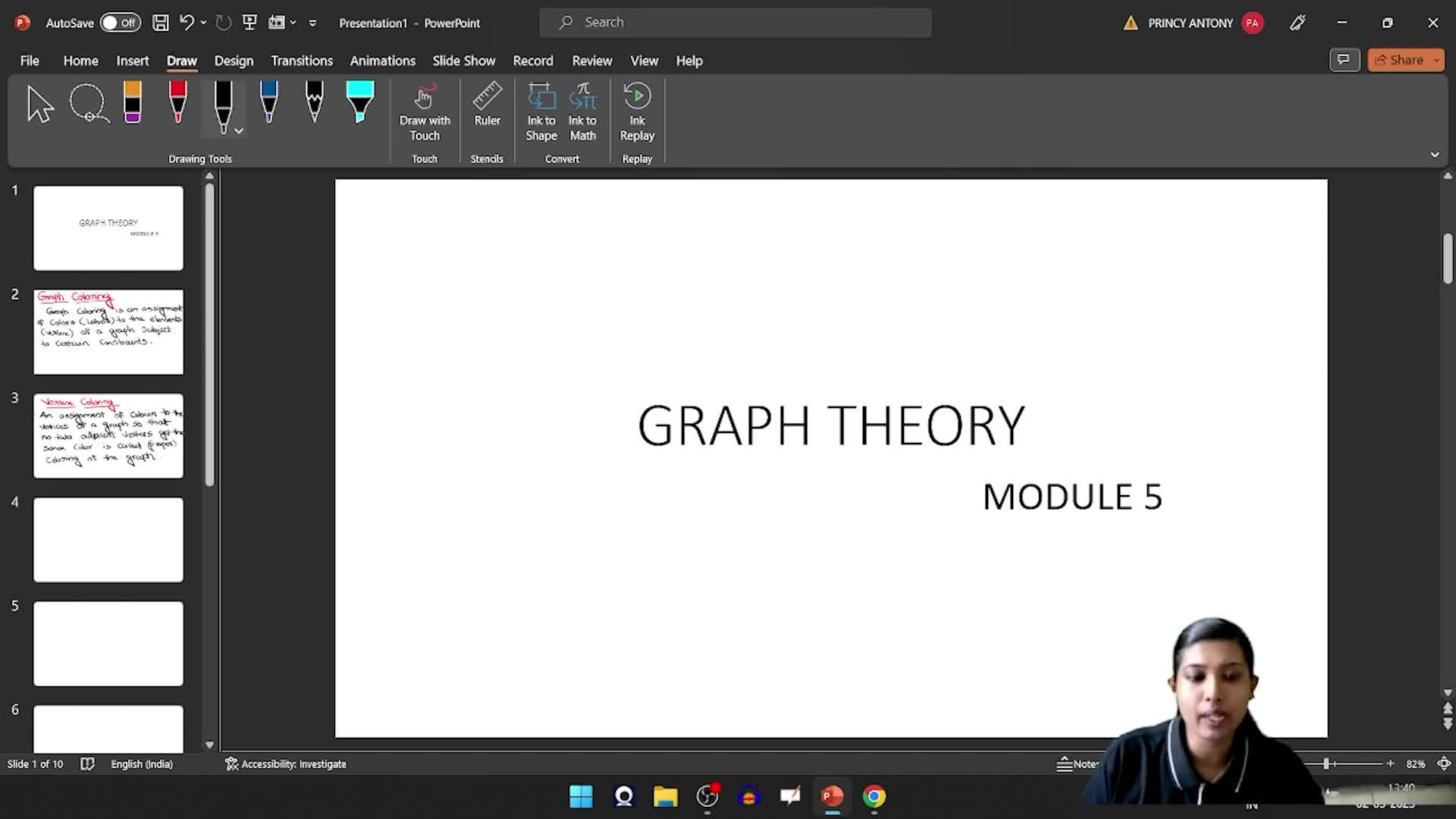Pick the cyan highlighter pen
Image resolution: width=1456 pixels, height=819 pixels.
[359, 102]
